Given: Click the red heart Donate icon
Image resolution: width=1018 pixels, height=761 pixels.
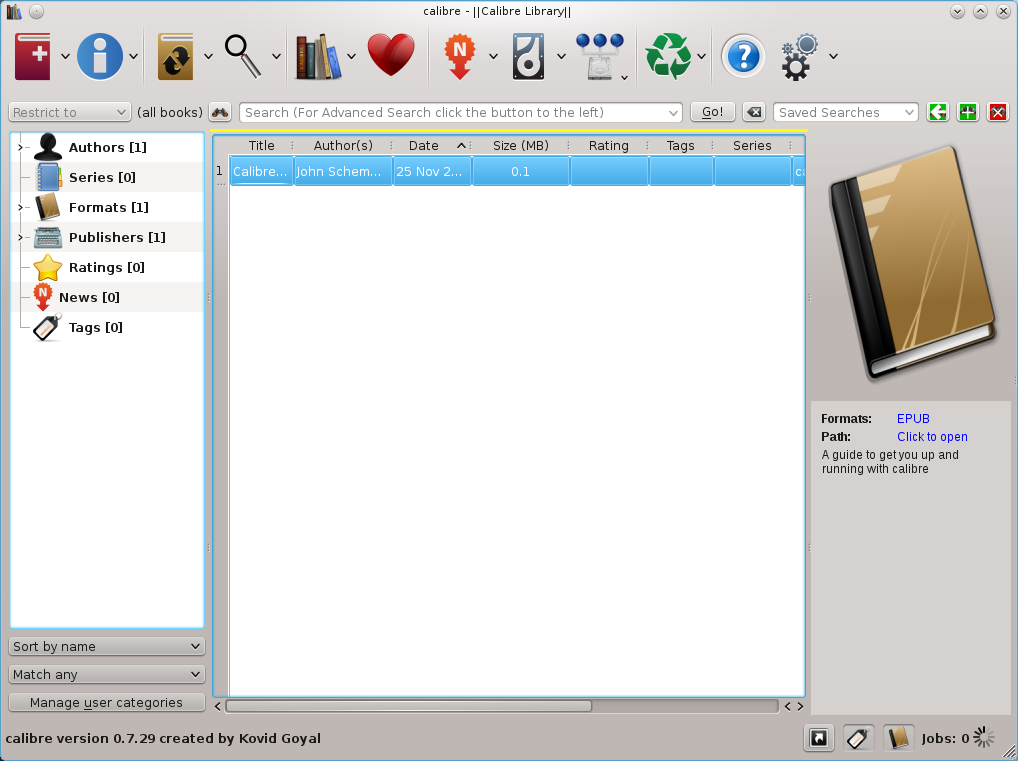Looking at the screenshot, I should (391, 56).
